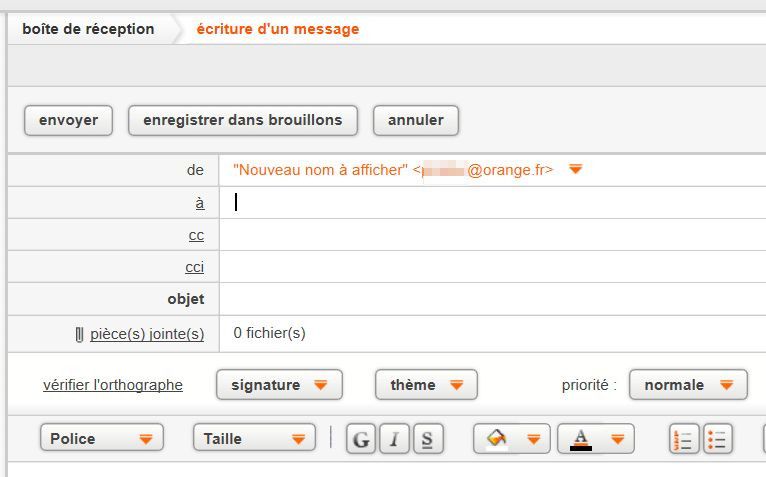Select the écriture d'un message tab

[277, 29]
